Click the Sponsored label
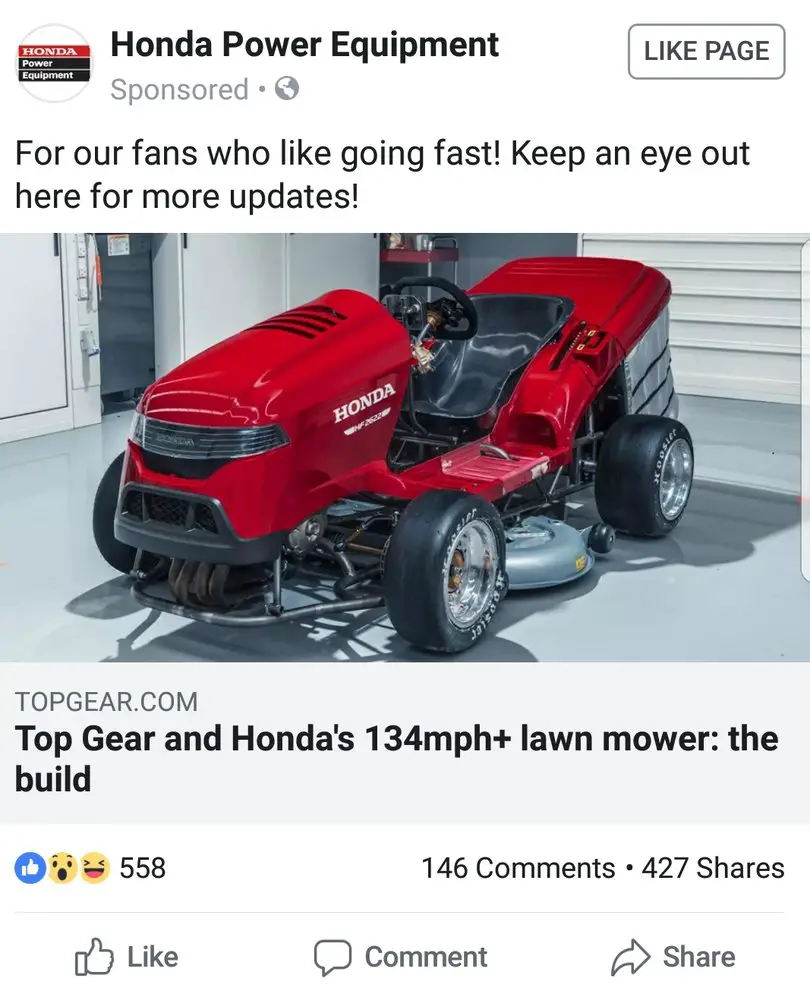 click(179, 89)
